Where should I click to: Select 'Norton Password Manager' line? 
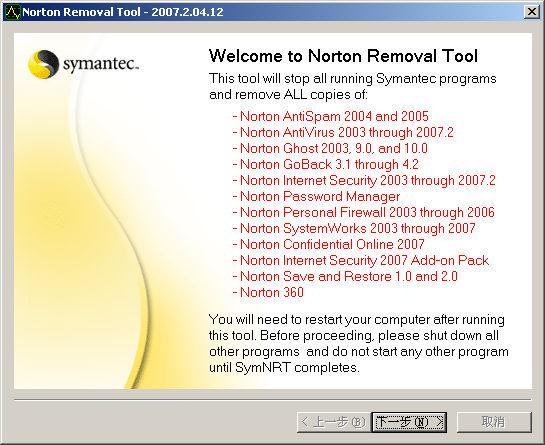(316, 196)
